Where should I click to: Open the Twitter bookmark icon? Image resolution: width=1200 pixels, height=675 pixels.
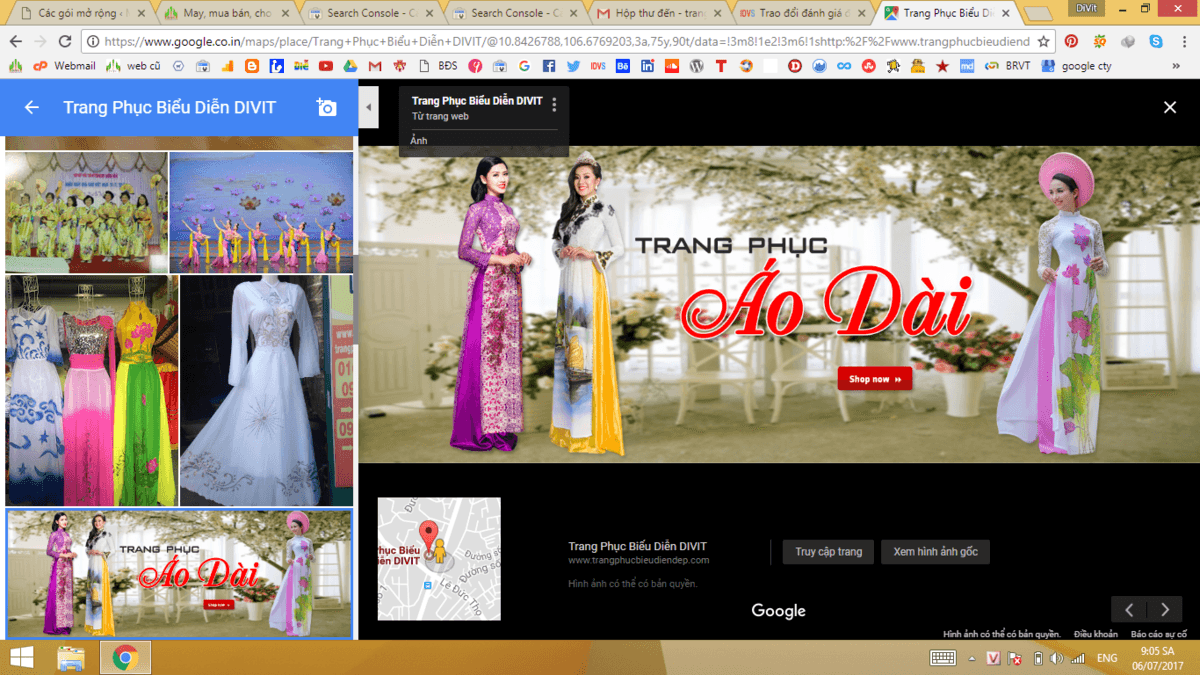click(574, 66)
